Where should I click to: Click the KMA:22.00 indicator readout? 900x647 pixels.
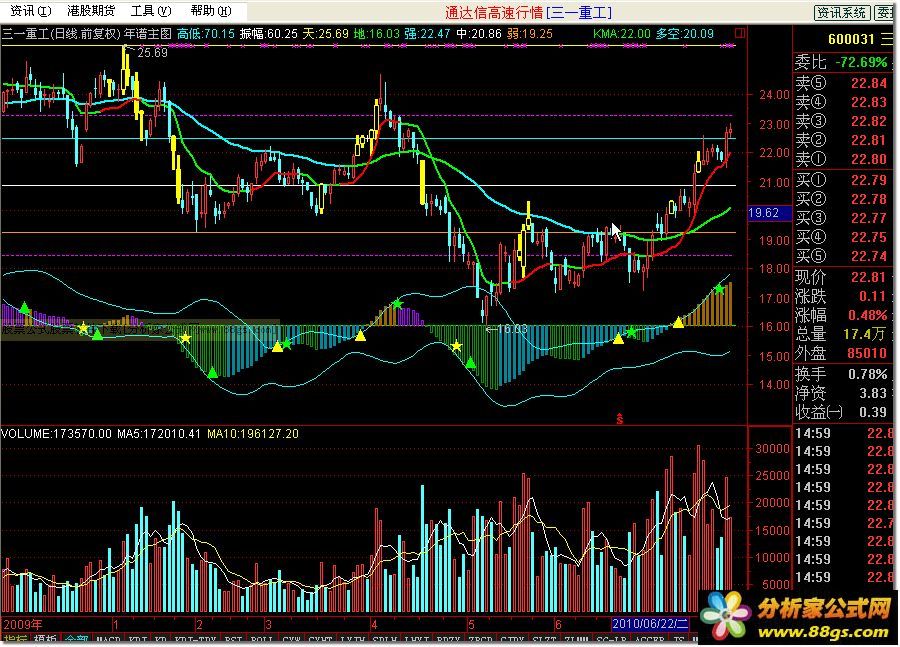tap(622, 34)
